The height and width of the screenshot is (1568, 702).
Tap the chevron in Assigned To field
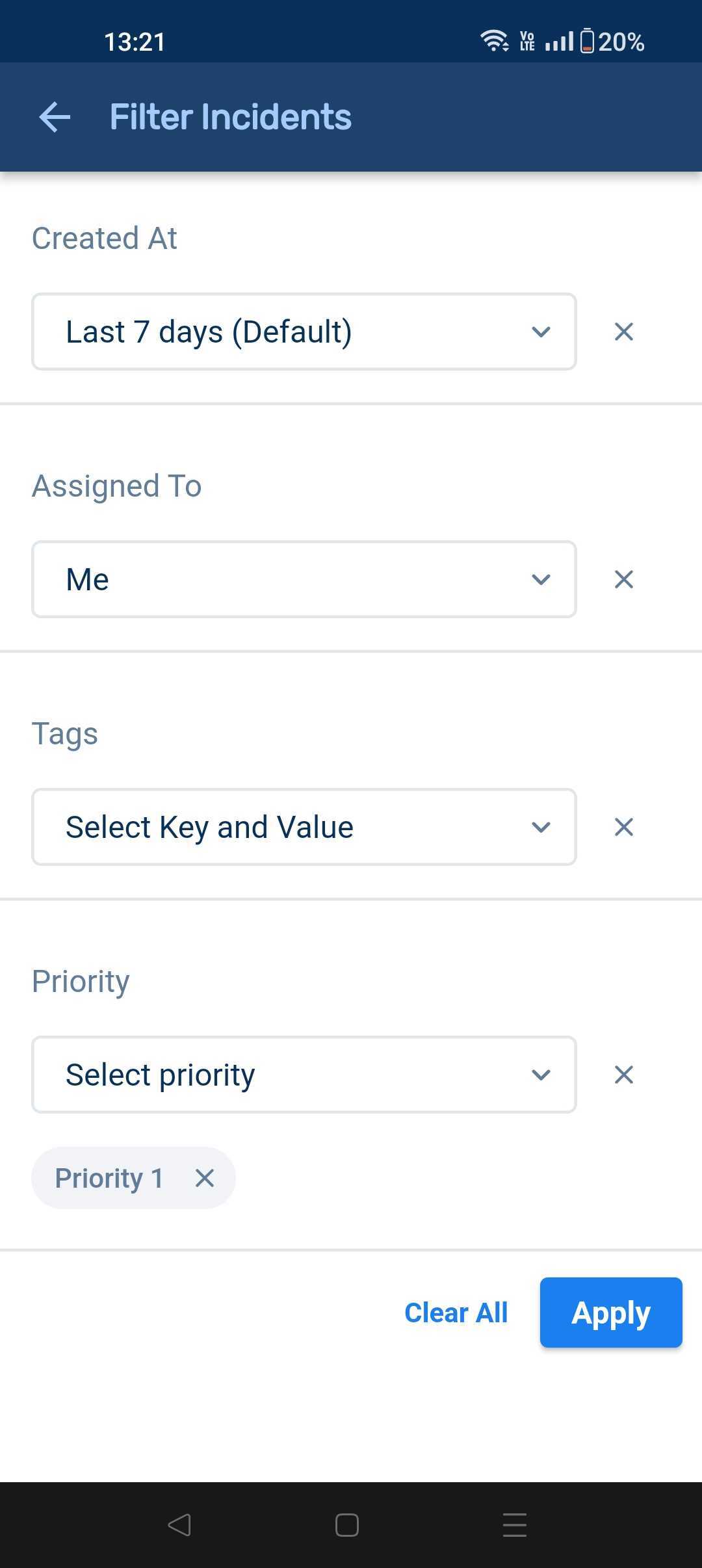point(541,579)
